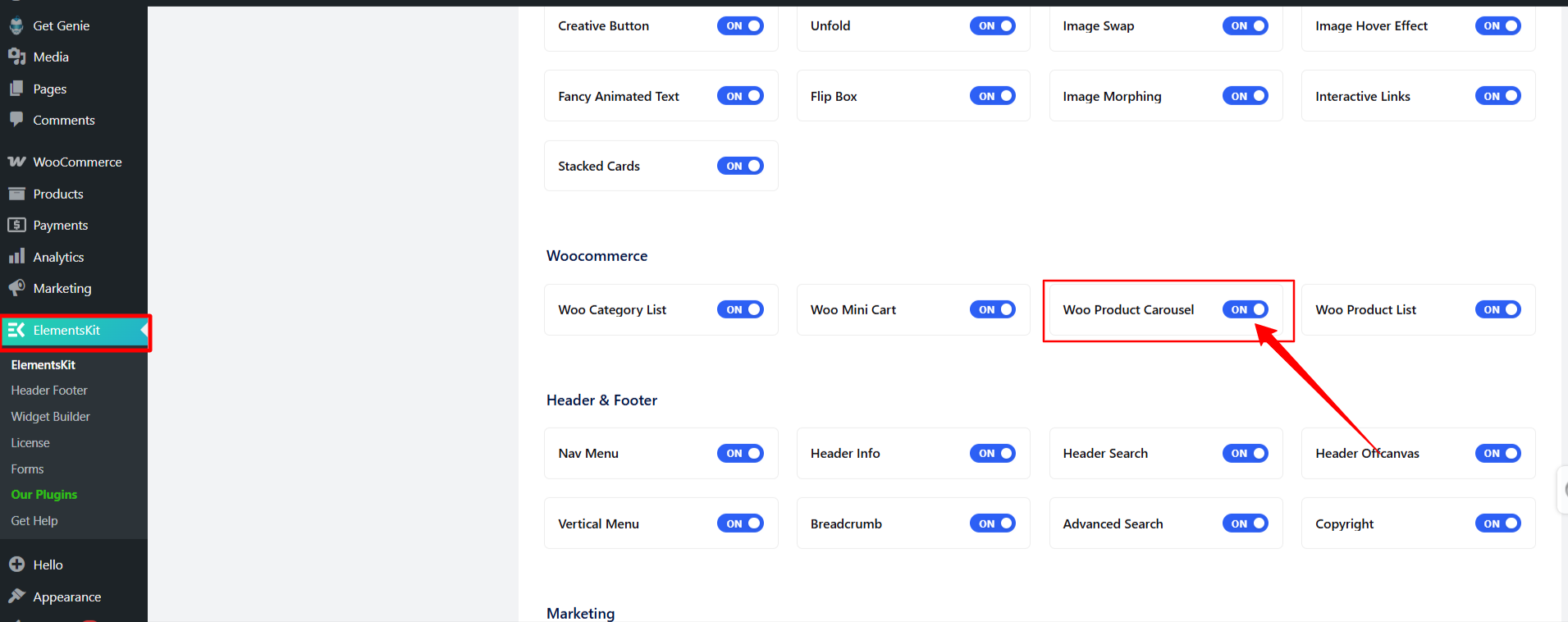Click the Get Genie icon in sidebar
This screenshot has height=622, width=1568.
click(16, 25)
